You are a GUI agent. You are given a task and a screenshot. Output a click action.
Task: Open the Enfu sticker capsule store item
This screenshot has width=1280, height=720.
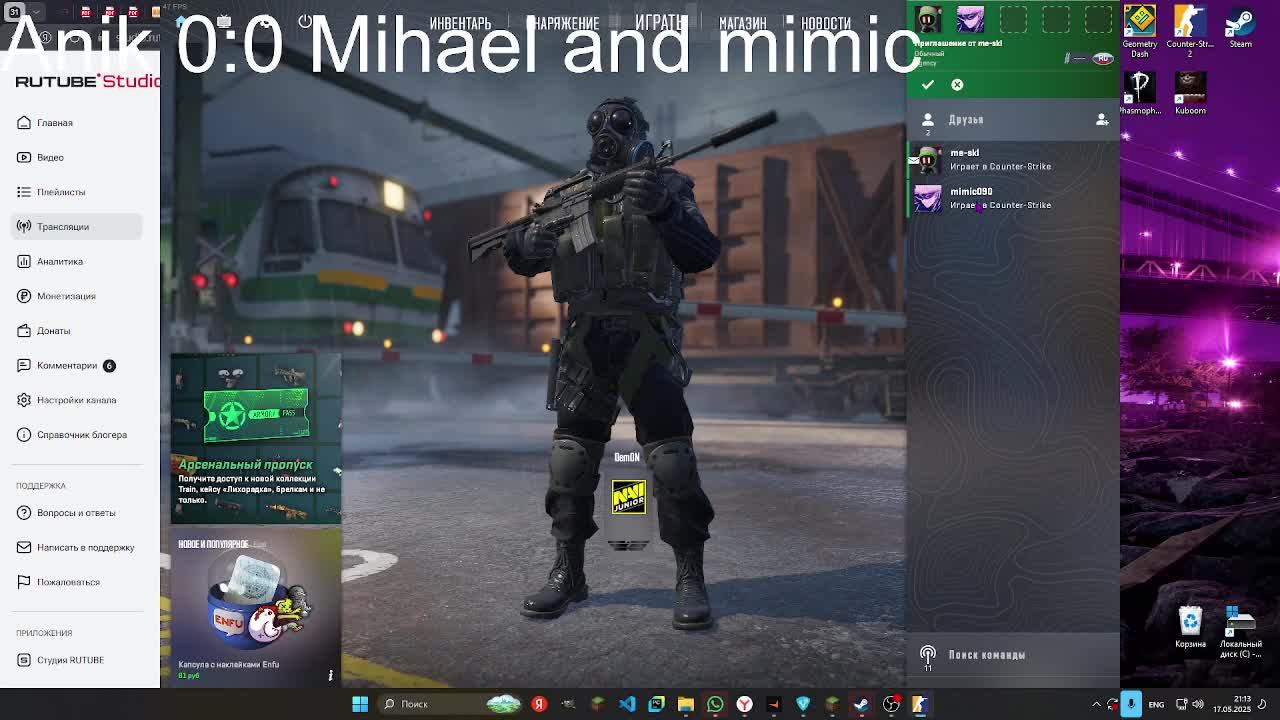256,607
